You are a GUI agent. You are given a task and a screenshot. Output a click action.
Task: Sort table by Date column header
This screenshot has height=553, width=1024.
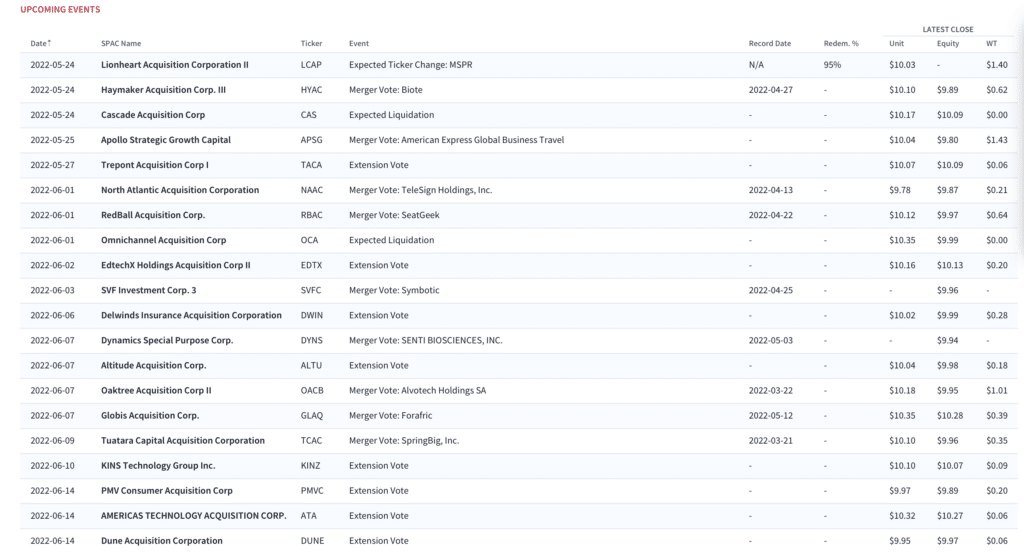pos(38,43)
